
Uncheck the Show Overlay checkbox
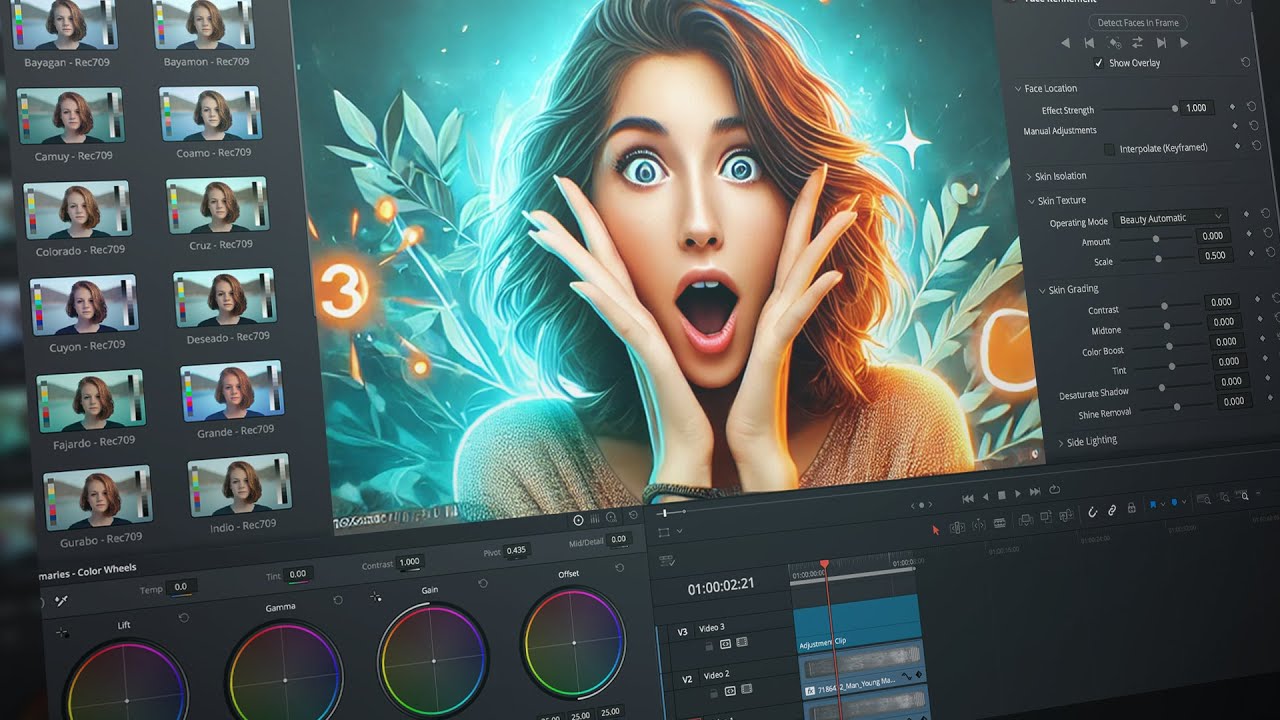tap(1098, 63)
